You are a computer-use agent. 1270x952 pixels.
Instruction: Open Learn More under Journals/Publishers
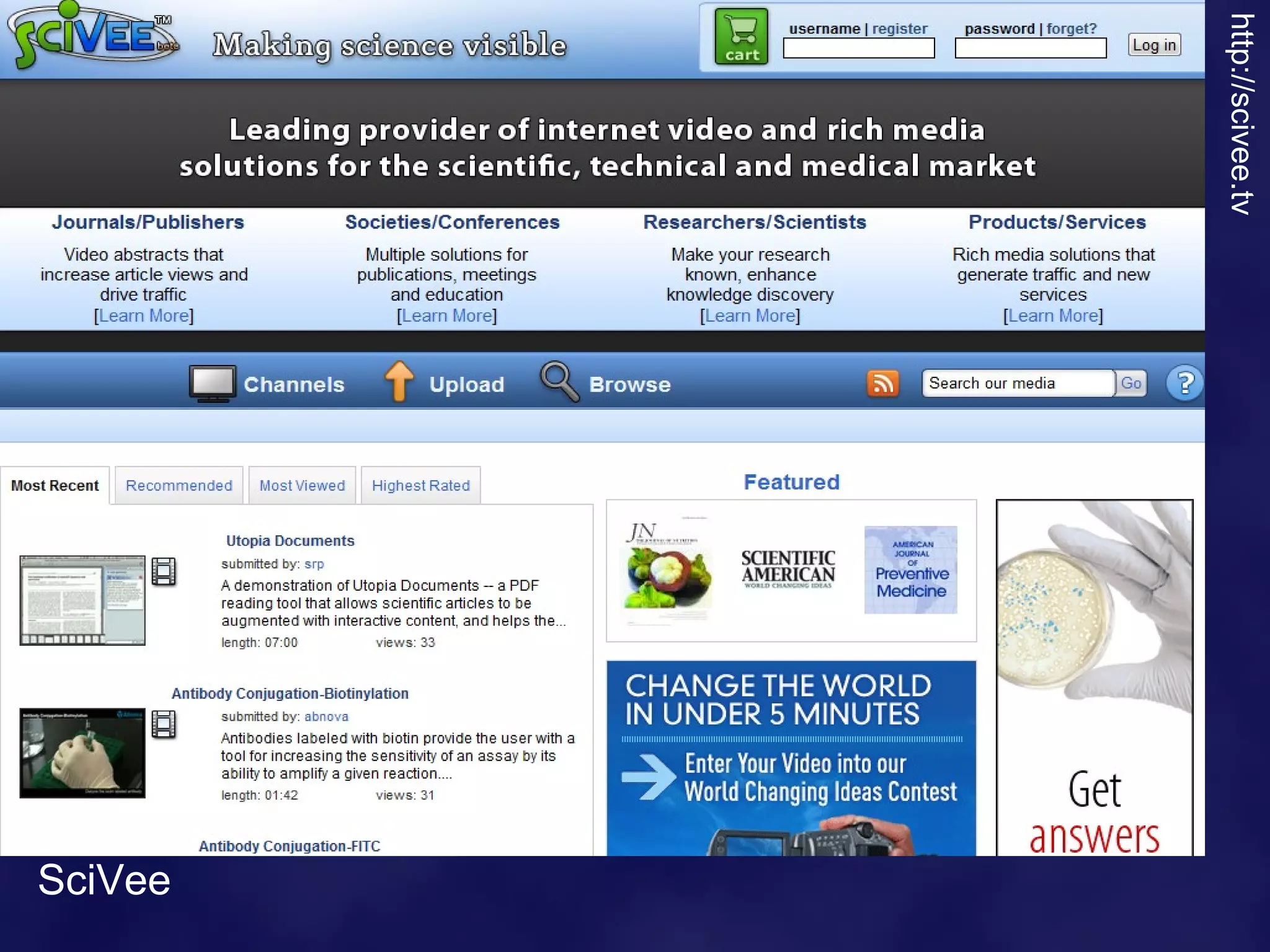pos(144,315)
